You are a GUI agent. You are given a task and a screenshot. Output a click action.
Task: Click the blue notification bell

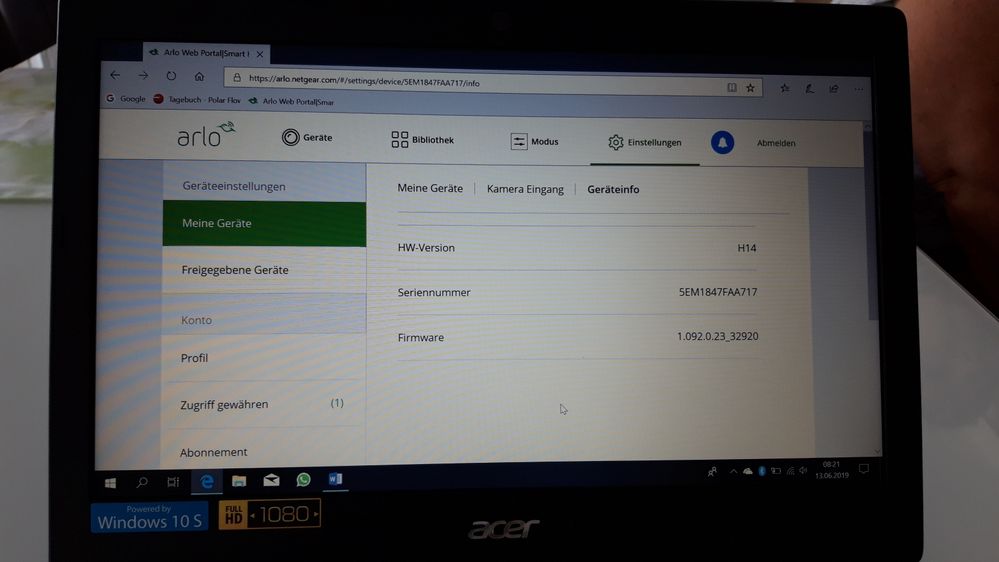pos(722,143)
